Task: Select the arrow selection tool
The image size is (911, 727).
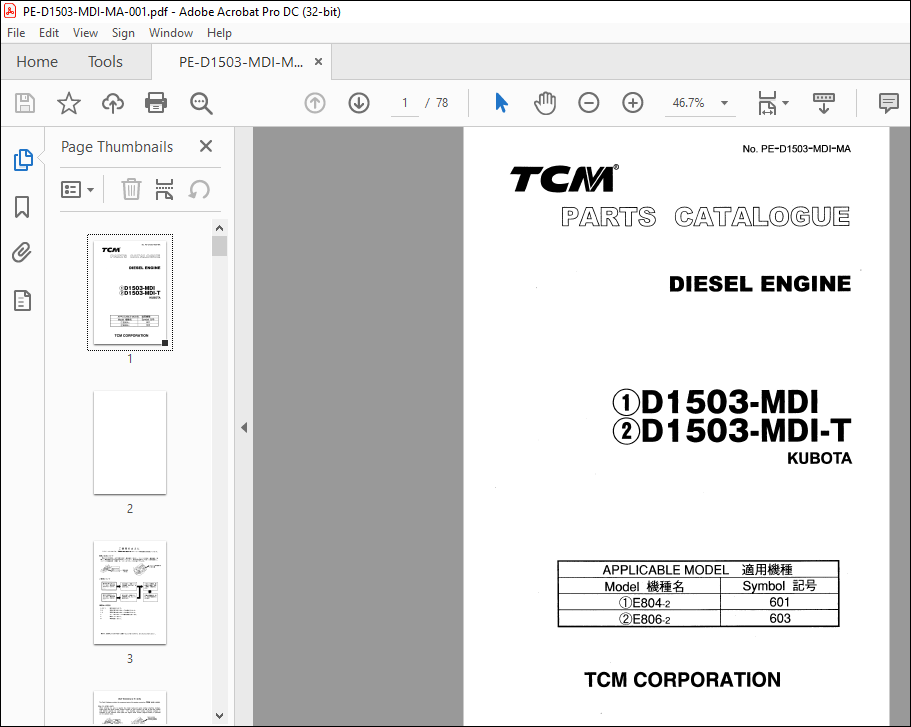Action: point(501,103)
